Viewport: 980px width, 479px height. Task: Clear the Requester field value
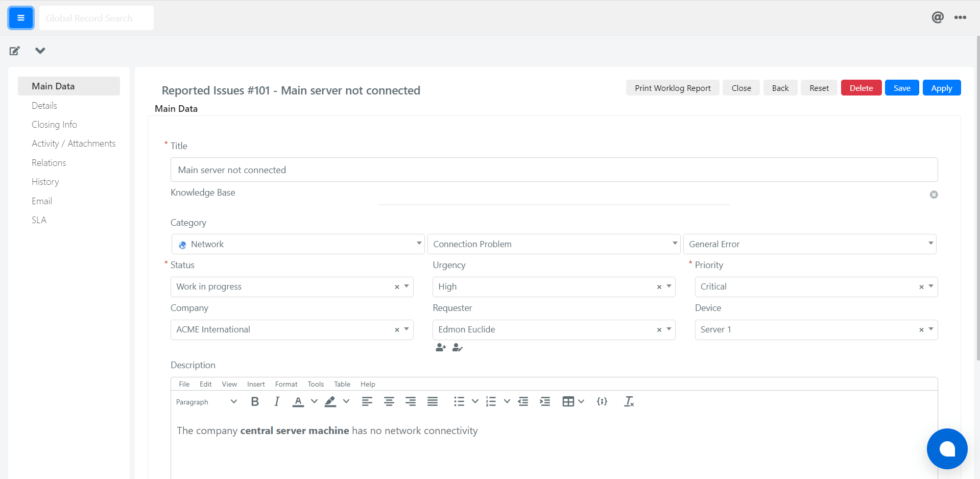click(659, 329)
